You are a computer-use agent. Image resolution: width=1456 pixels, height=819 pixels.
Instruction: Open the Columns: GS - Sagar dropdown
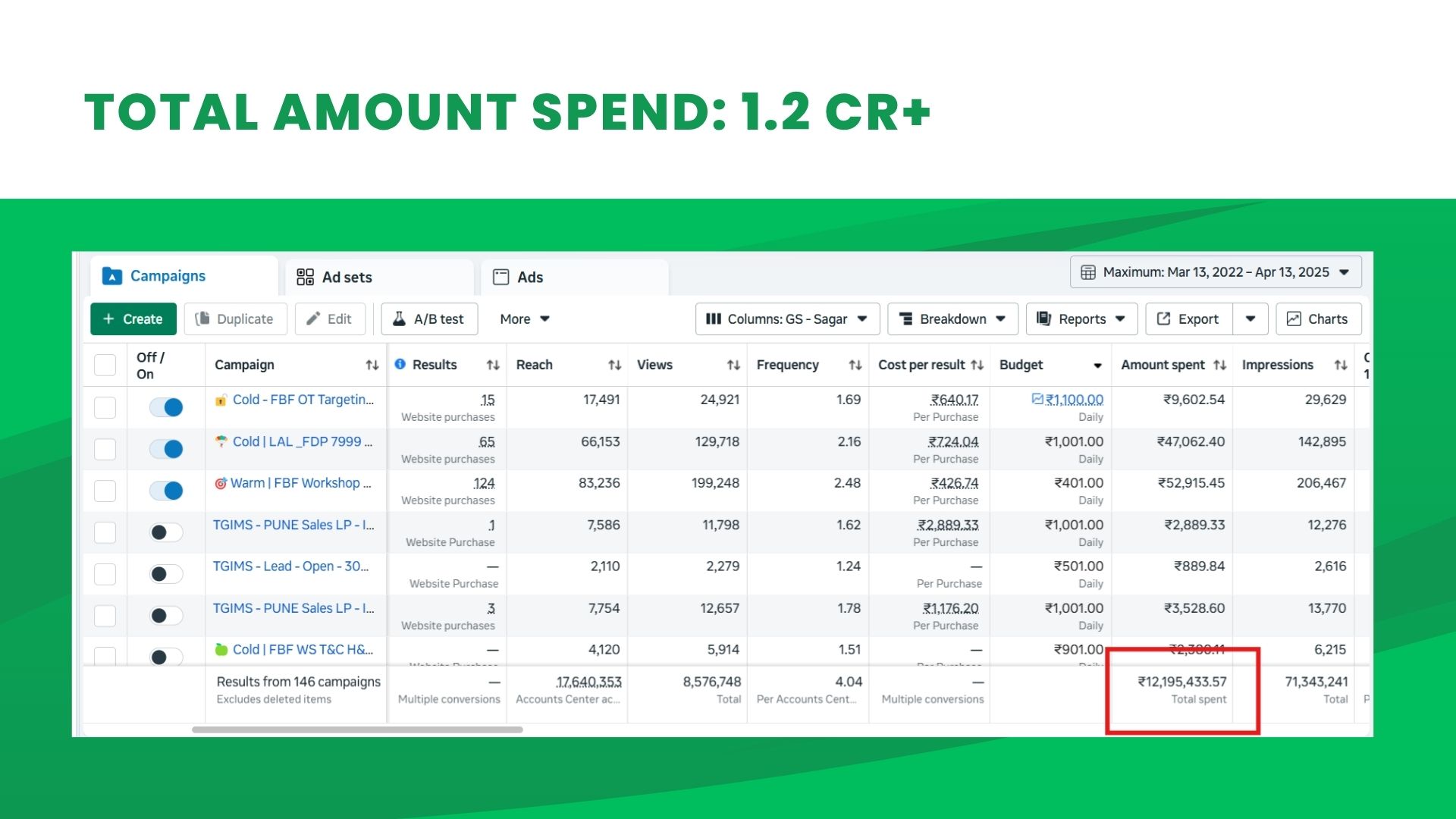(x=787, y=319)
